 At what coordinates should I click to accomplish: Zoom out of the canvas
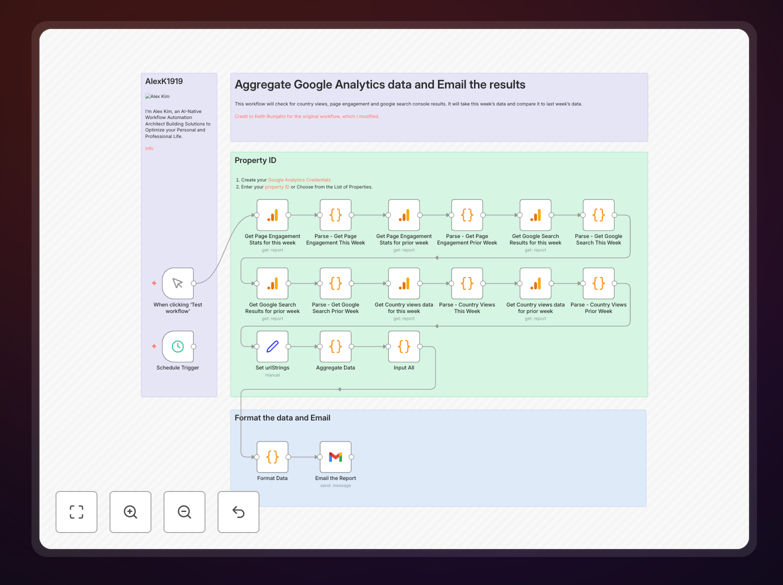point(184,512)
